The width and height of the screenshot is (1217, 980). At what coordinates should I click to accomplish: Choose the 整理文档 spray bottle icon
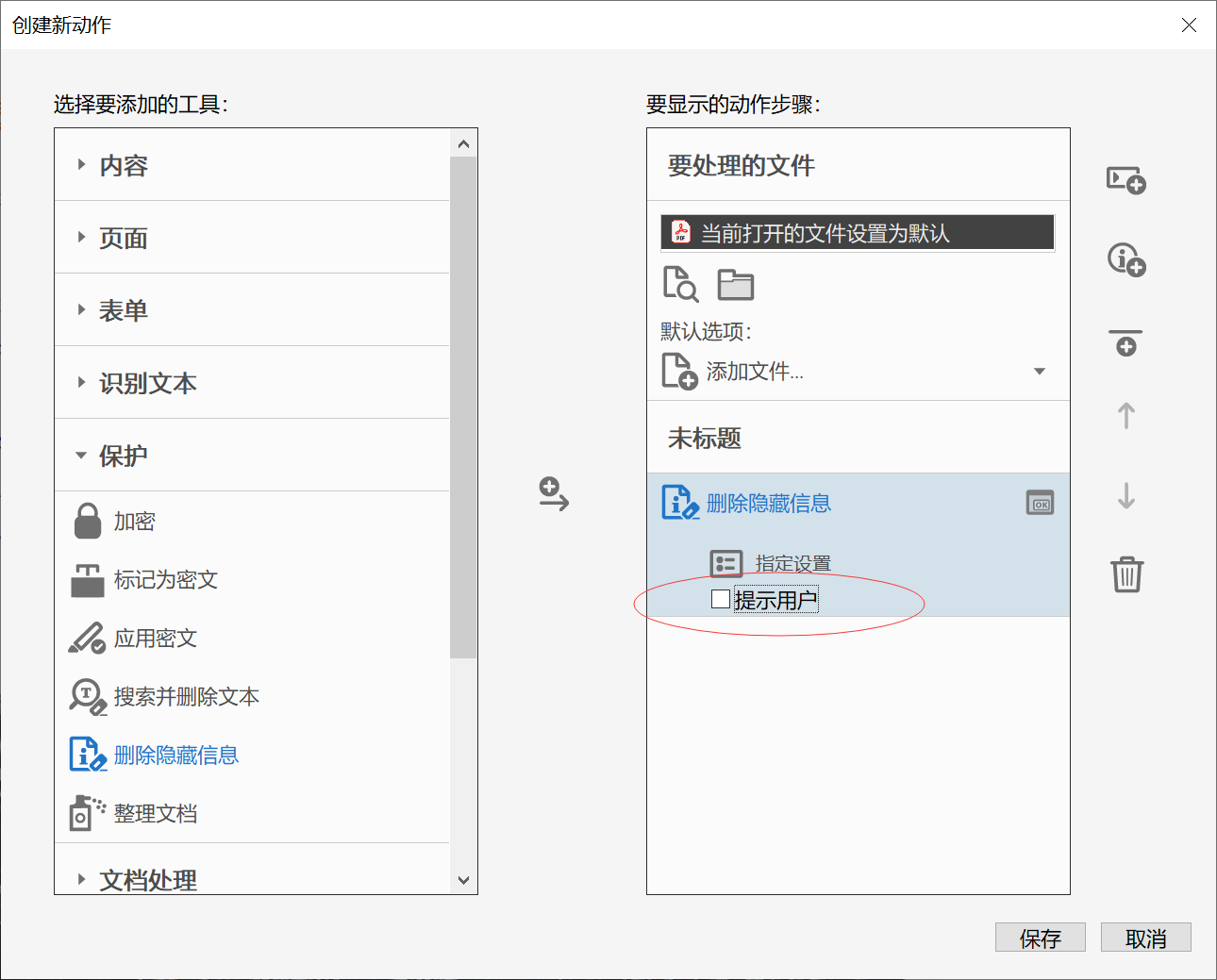[x=88, y=813]
